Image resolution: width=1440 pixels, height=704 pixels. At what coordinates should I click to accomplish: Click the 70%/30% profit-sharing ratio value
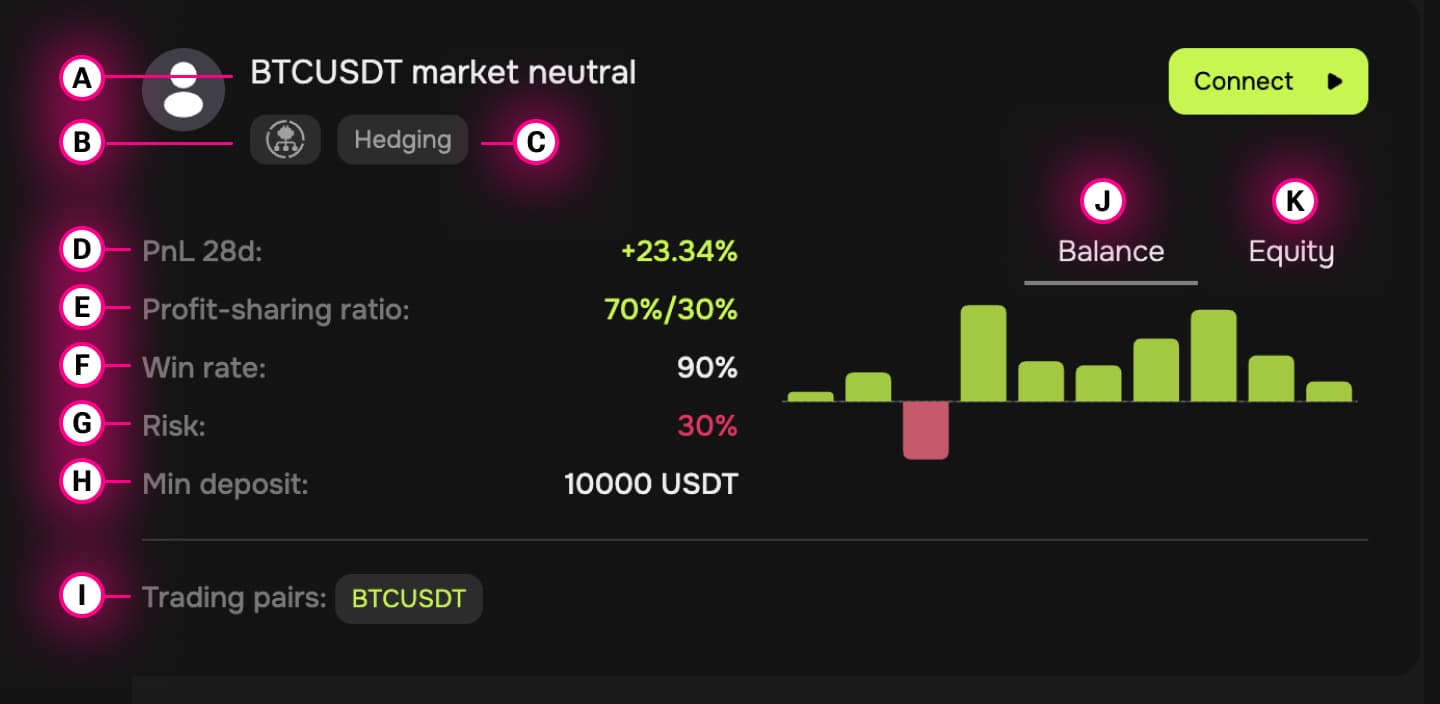pyautogui.click(x=671, y=310)
